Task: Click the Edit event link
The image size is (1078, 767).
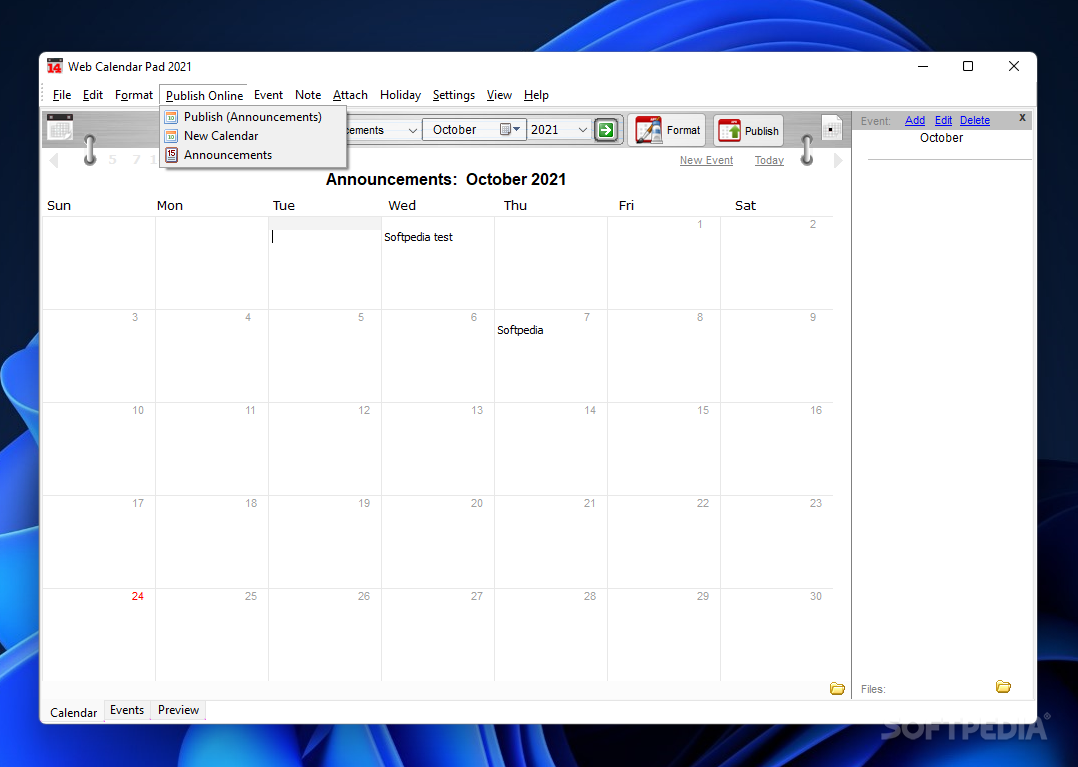Action: 943,120
